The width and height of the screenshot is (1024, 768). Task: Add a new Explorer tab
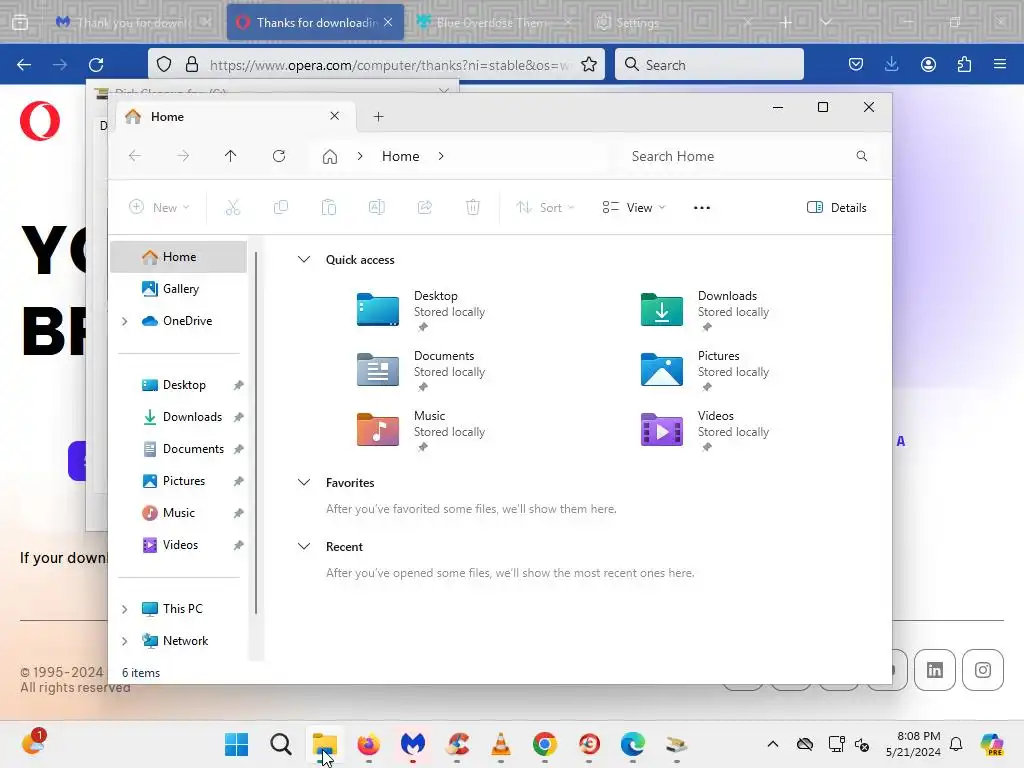(379, 117)
